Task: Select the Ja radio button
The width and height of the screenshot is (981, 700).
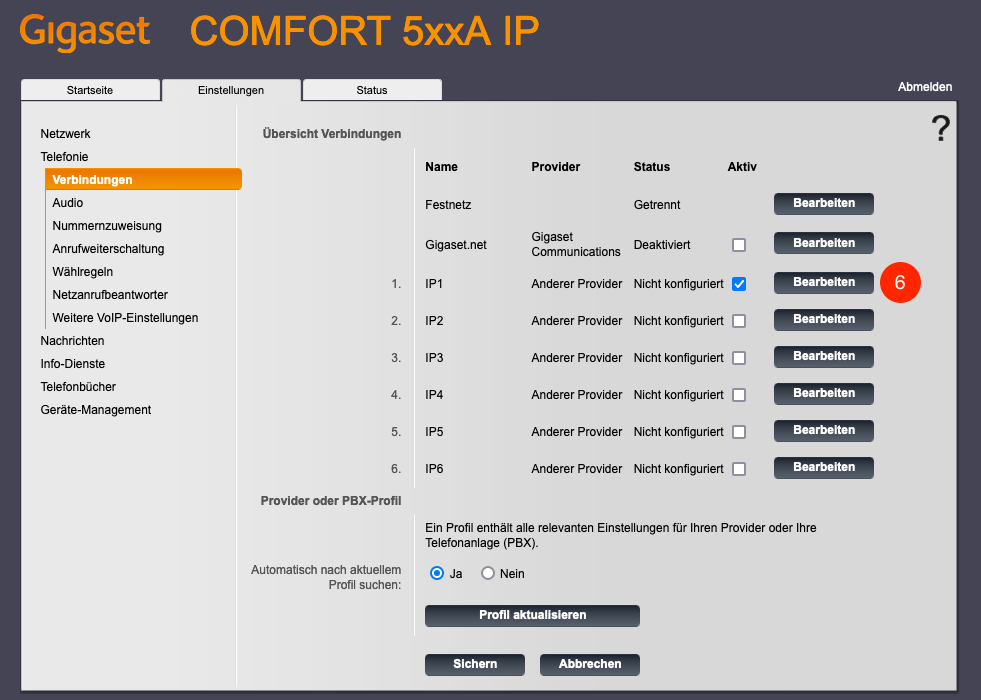Action: click(437, 573)
